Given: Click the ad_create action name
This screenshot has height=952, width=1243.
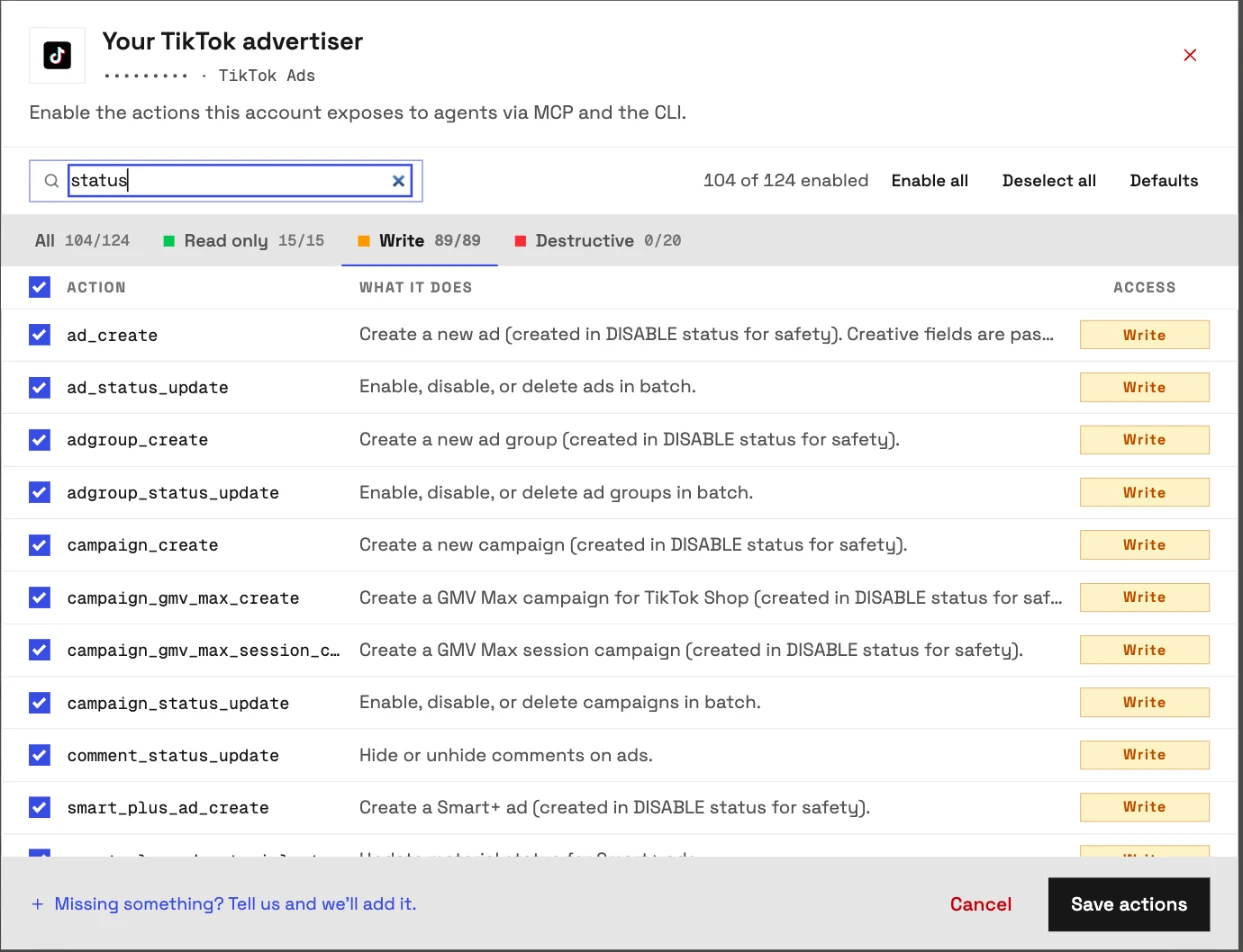Looking at the screenshot, I should coord(112,336).
